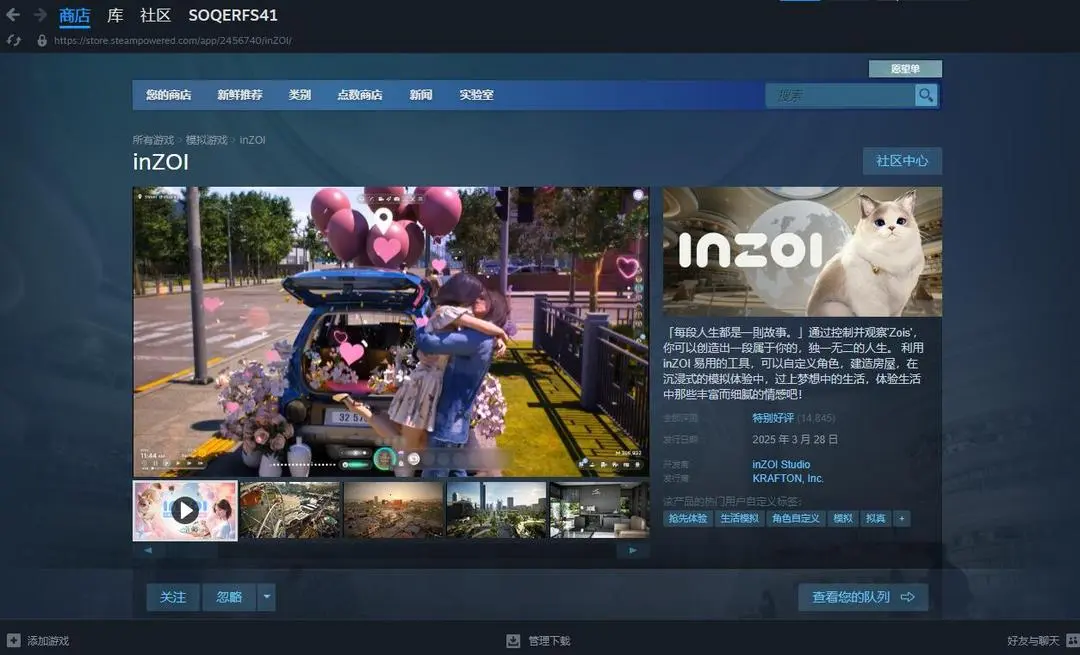This screenshot has height=655, width=1080.
Task: Open the 新鲜推荐 menu
Action: pyautogui.click(x=240, y=95)
